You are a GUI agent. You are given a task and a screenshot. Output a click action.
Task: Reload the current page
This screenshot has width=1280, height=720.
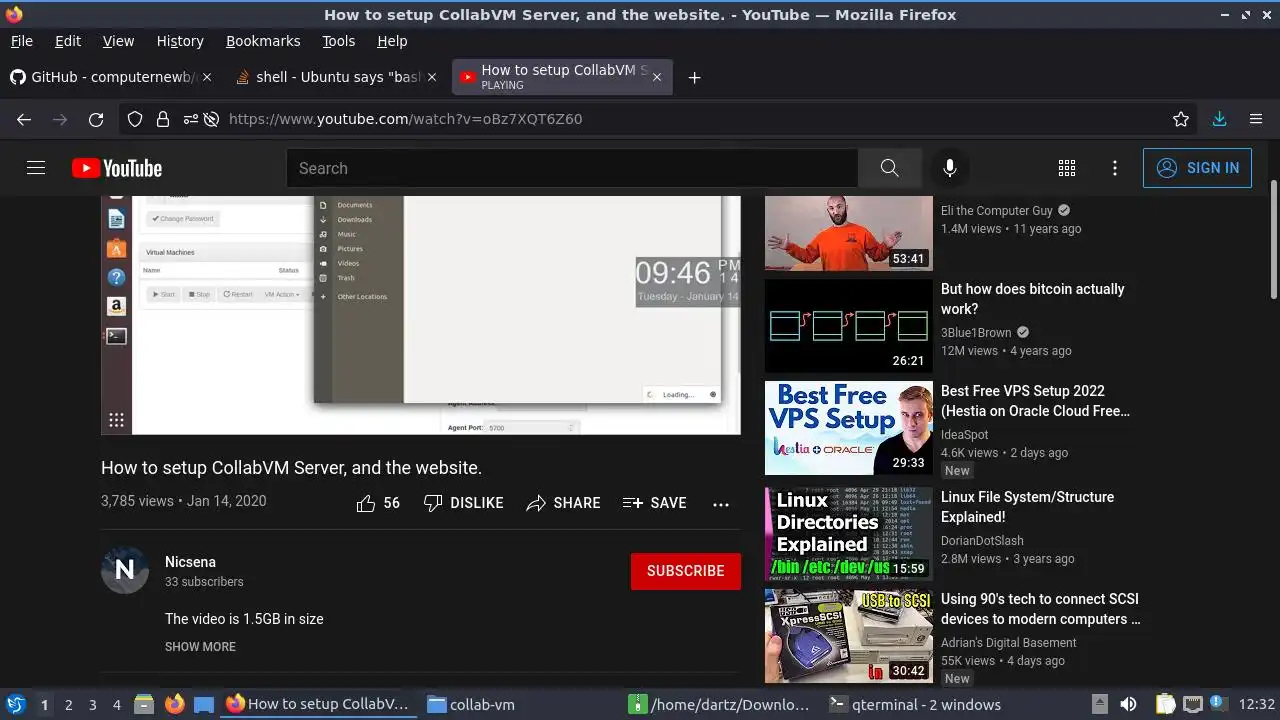point(96,119)
